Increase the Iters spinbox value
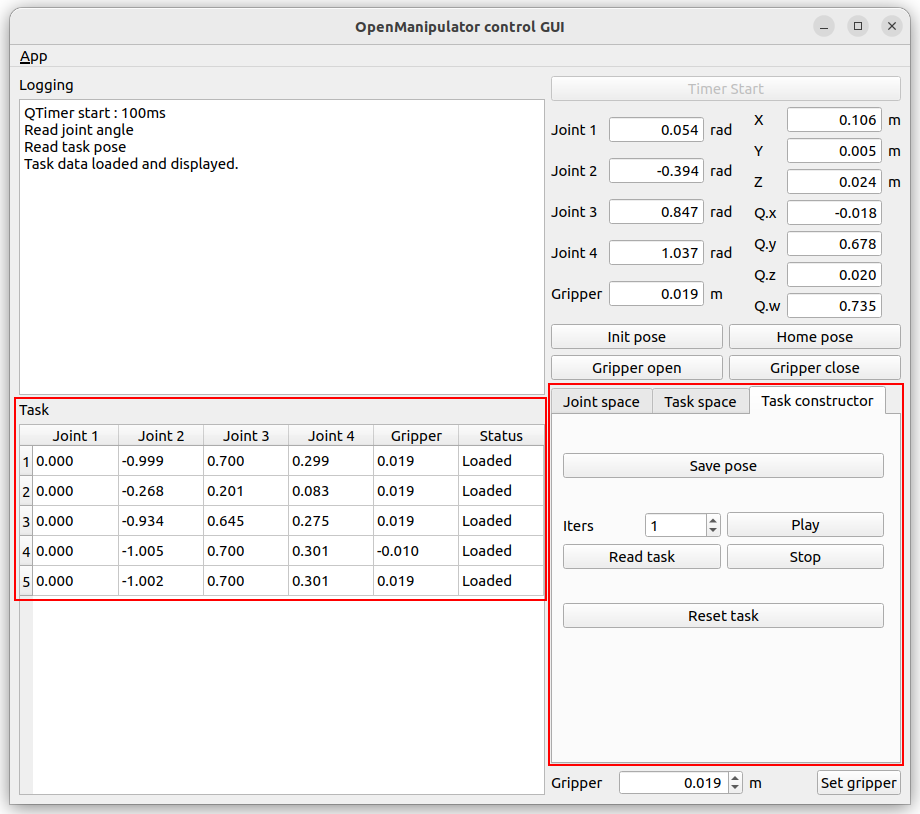 click(713, 520)
